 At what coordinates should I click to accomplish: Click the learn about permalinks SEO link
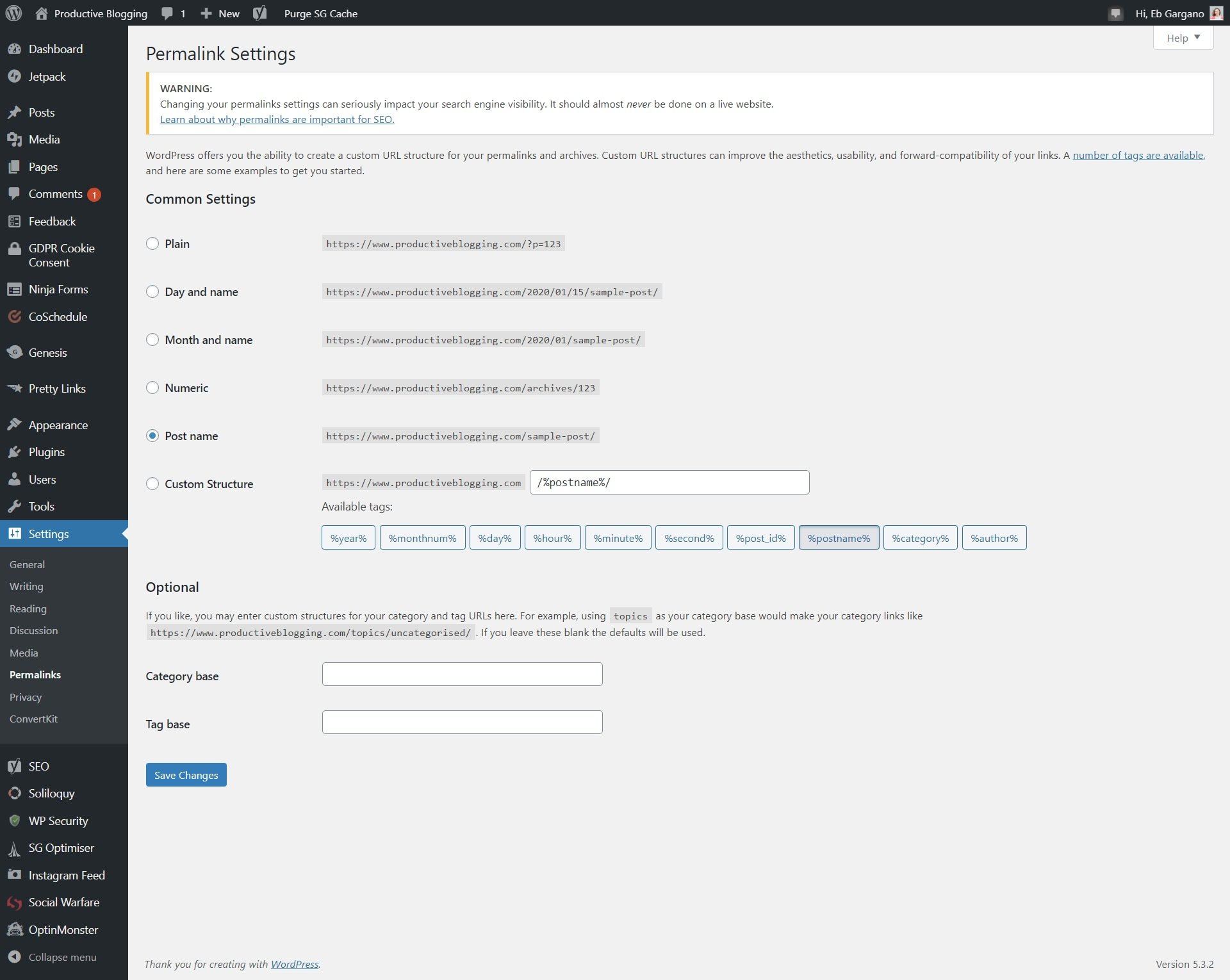pyautogui.click(x=277, y=119)
